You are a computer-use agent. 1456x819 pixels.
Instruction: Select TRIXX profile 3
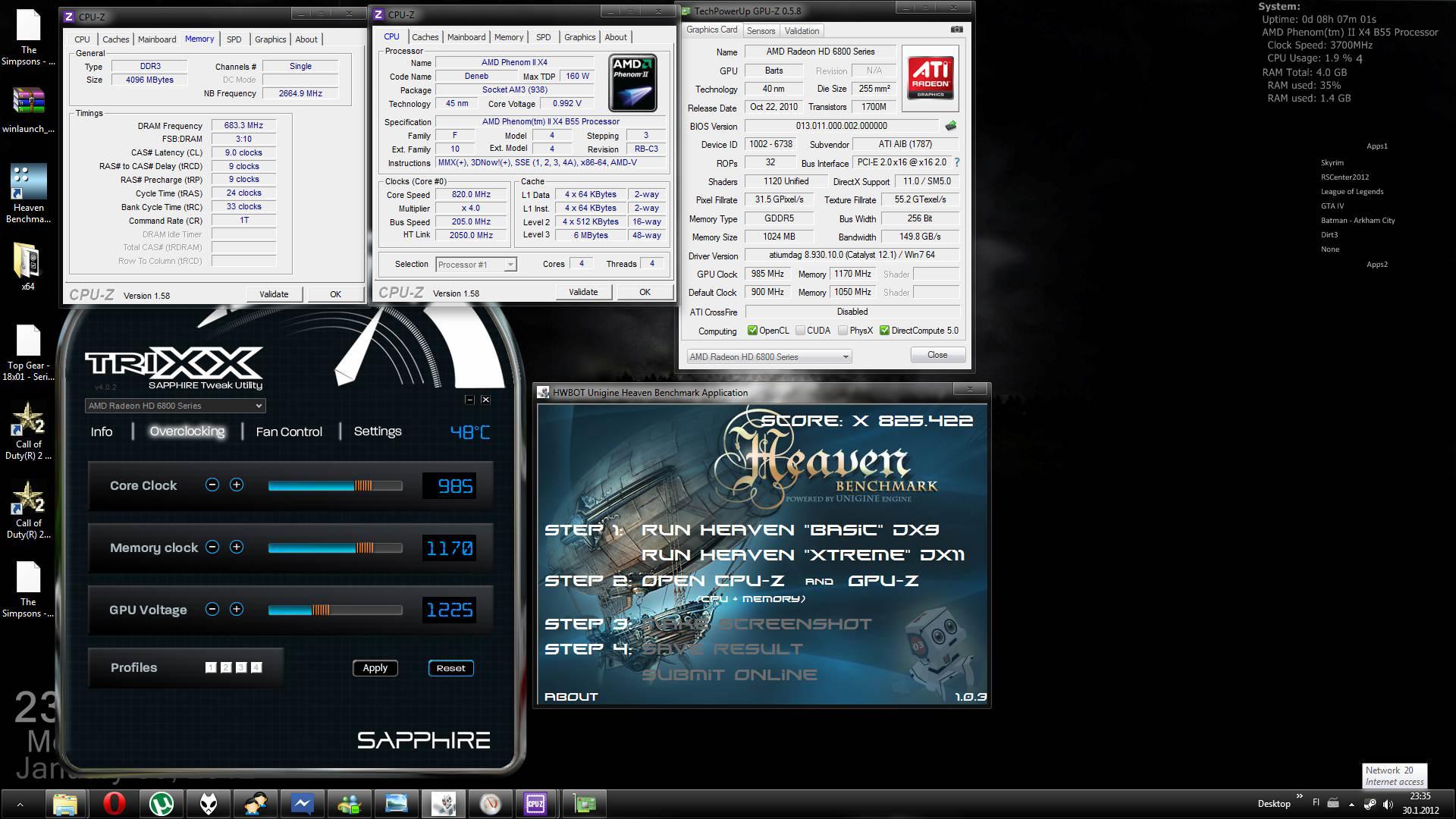pyautogui.click(x=241, y=667)
